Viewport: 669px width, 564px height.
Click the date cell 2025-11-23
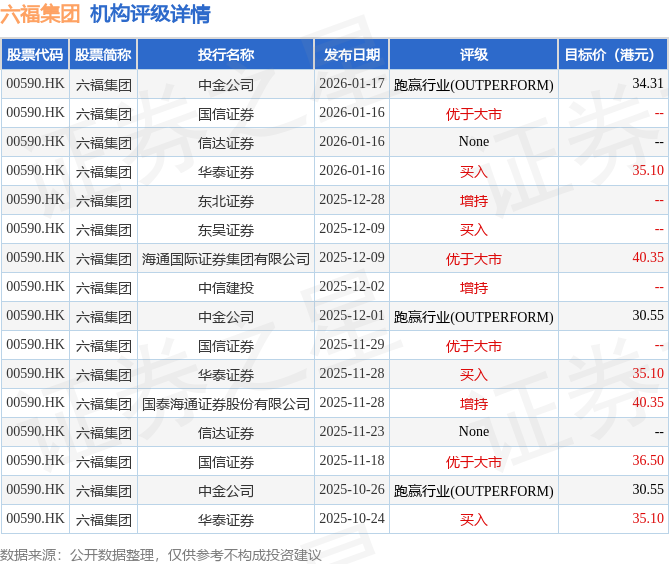coord(352,432)
